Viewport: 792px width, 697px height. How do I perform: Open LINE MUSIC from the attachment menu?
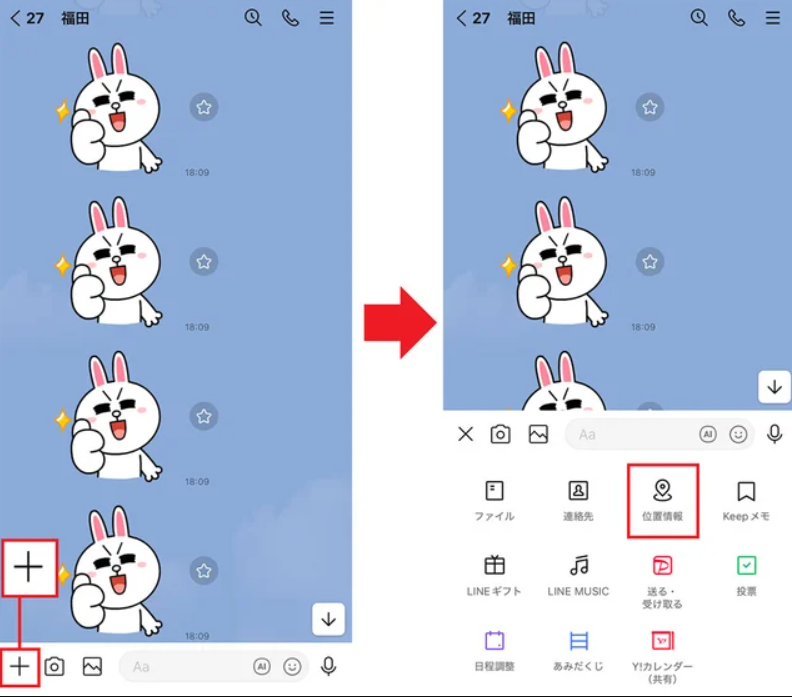[x=578, y=576]
